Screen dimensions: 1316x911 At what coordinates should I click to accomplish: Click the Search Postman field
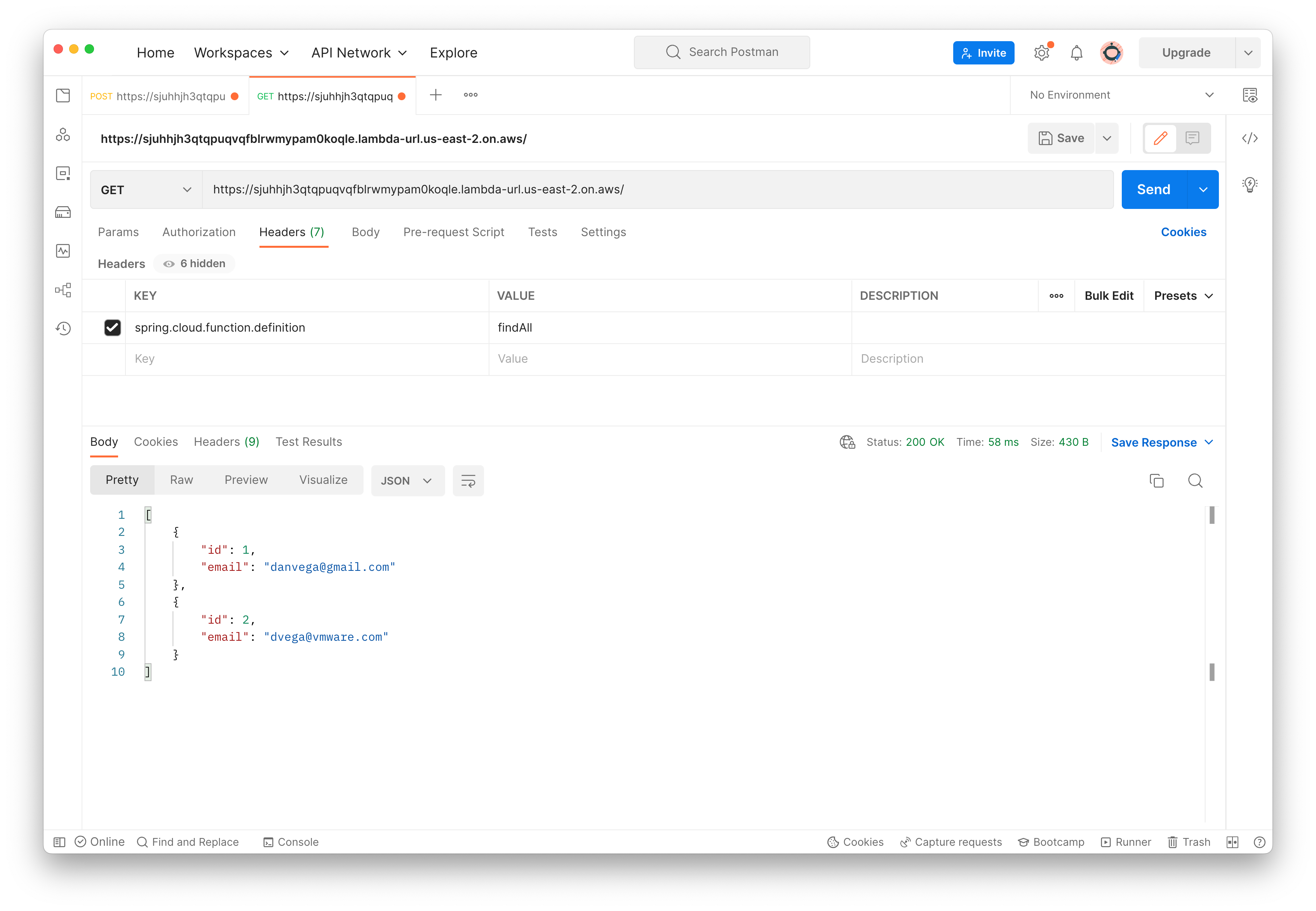[722, 52]
